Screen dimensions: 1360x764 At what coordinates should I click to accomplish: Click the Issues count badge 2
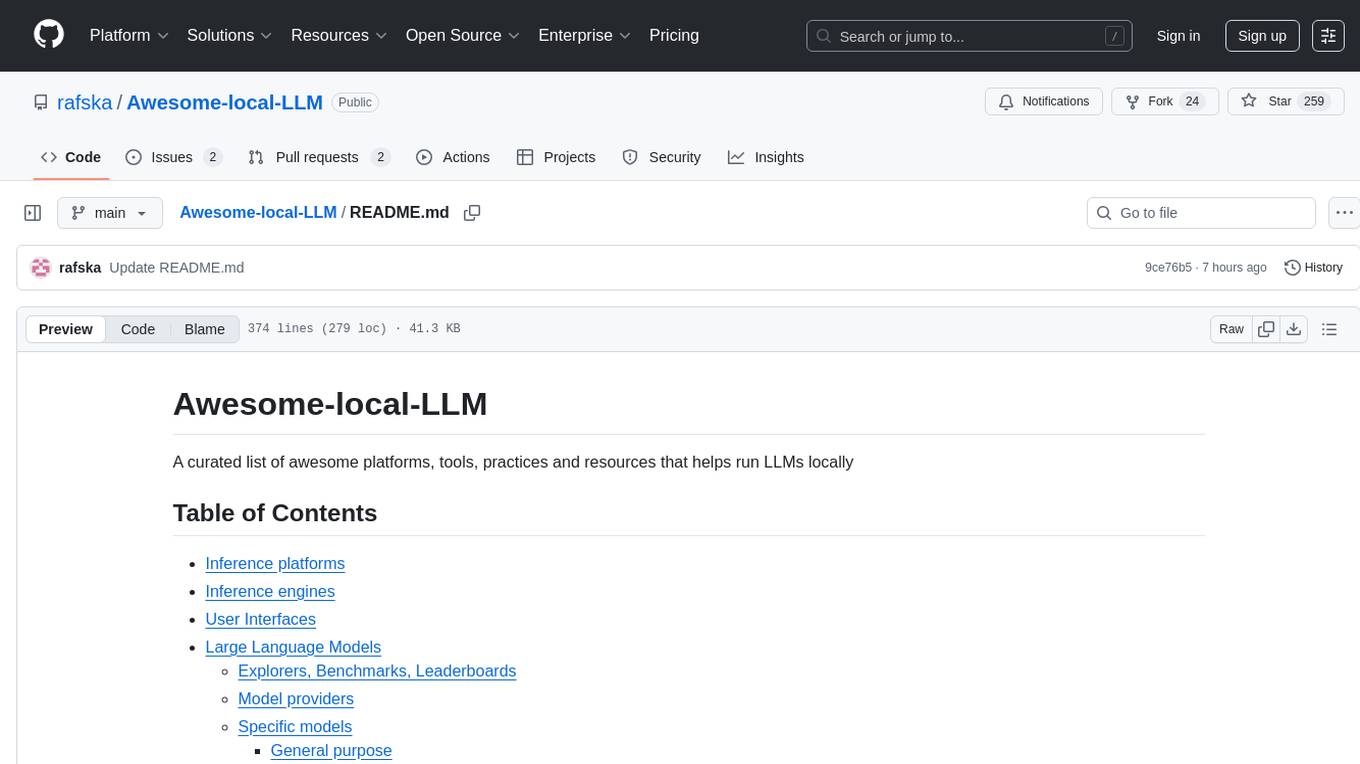212,157
